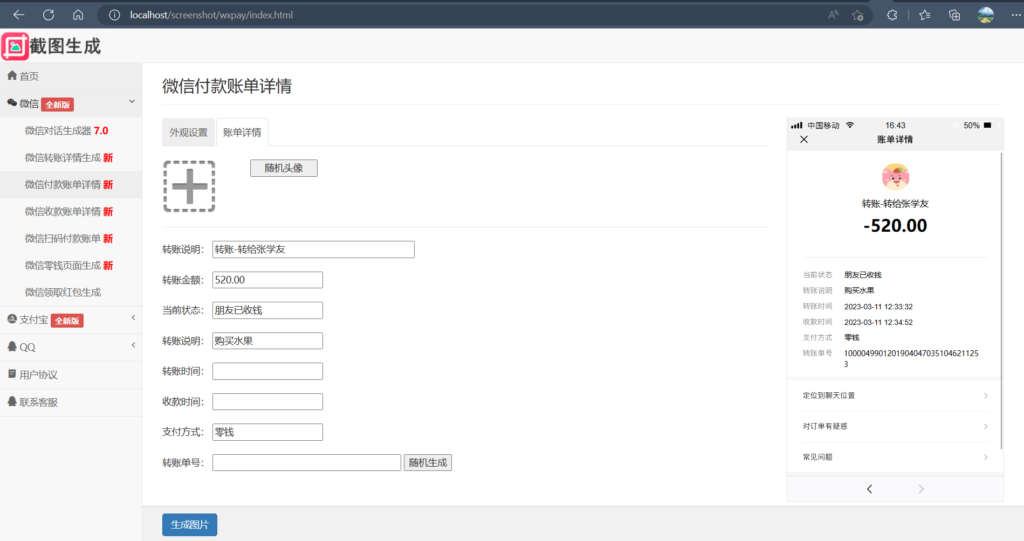Click the 生成图片 button
This screenshot has height=541, width=1024.
click(189, 525)
